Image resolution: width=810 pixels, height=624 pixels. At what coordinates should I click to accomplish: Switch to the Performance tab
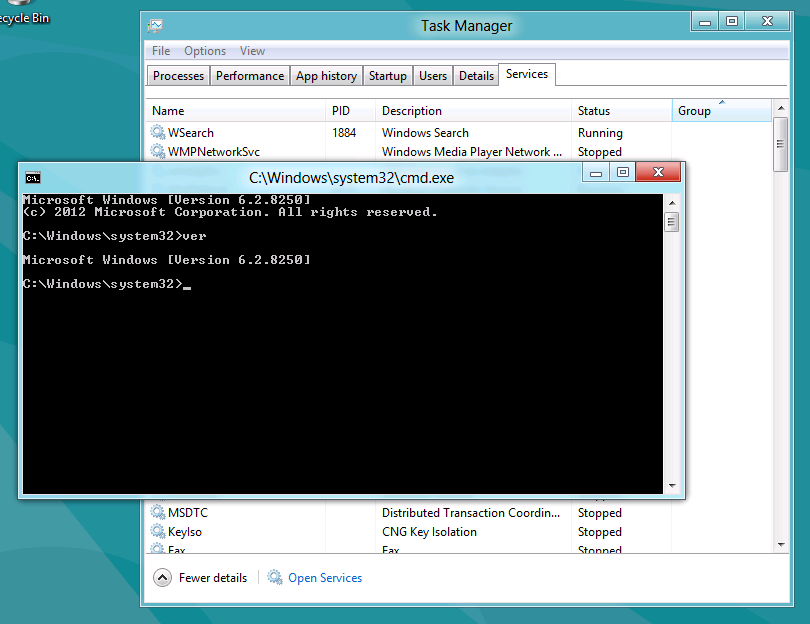tap(250, 76)
